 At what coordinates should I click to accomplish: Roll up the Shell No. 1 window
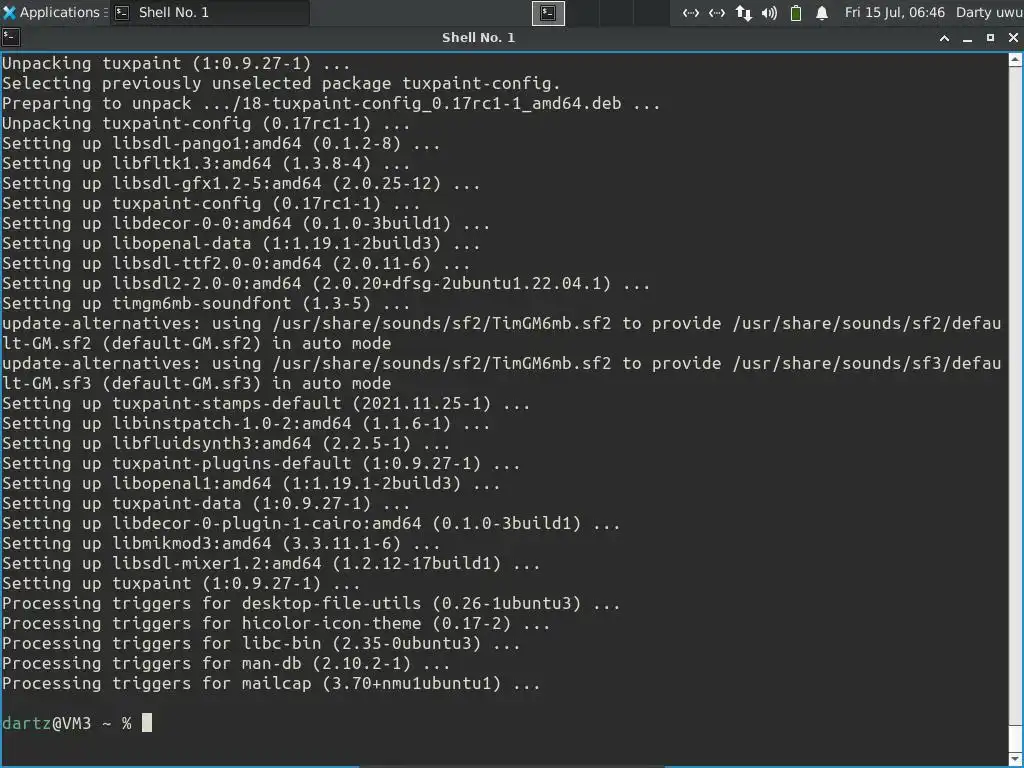tap(944, 38)
